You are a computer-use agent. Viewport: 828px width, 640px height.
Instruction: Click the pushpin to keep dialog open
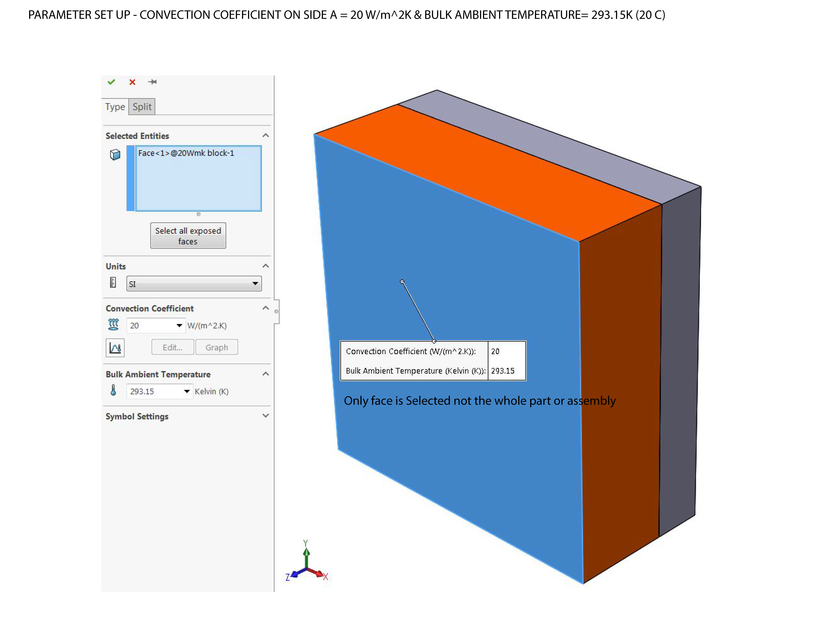tap(152, 82)
